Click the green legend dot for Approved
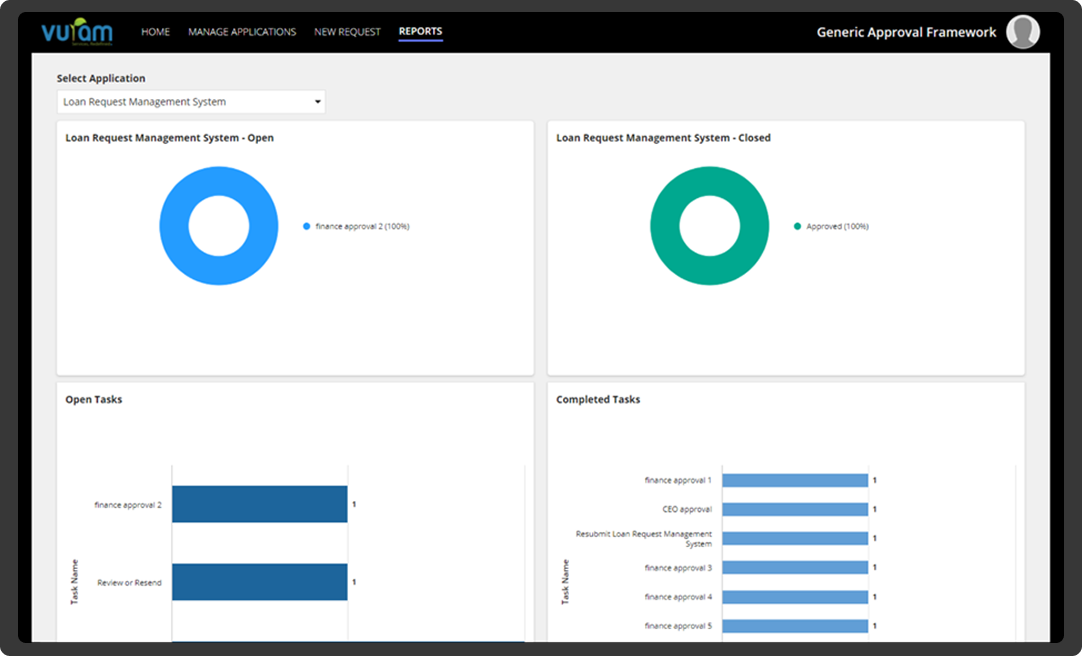This screenshot has width=1082, height=656. coord(798,227)
